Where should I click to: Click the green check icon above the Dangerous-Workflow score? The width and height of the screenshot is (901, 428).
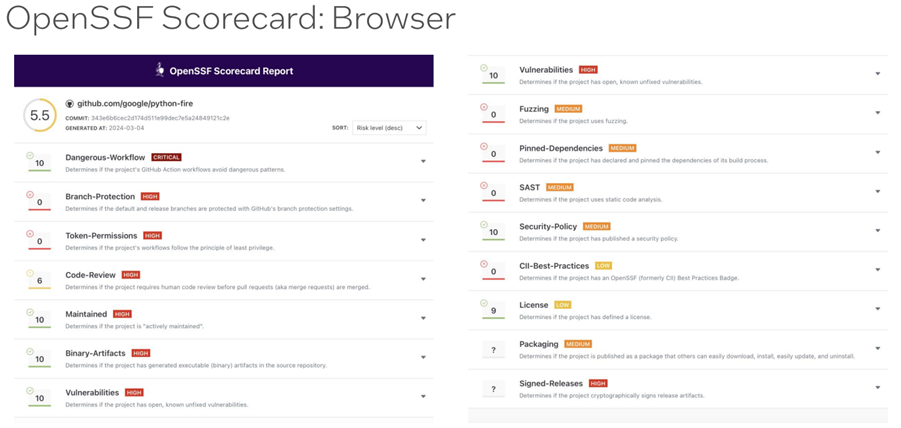click(x=30, y=154)
